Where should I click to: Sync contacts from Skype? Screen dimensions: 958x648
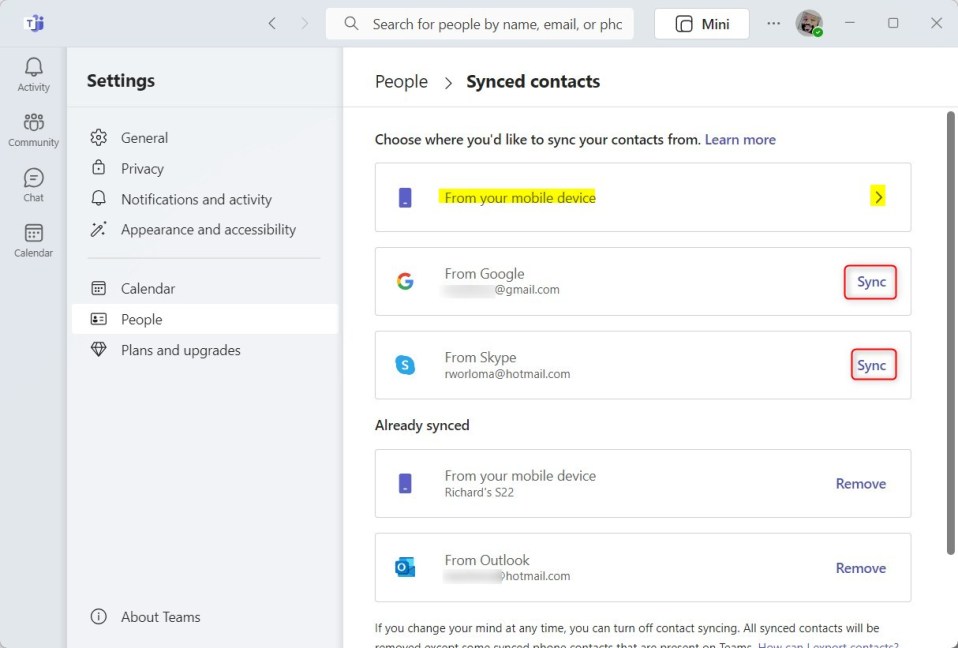click(x=871, y=365)
